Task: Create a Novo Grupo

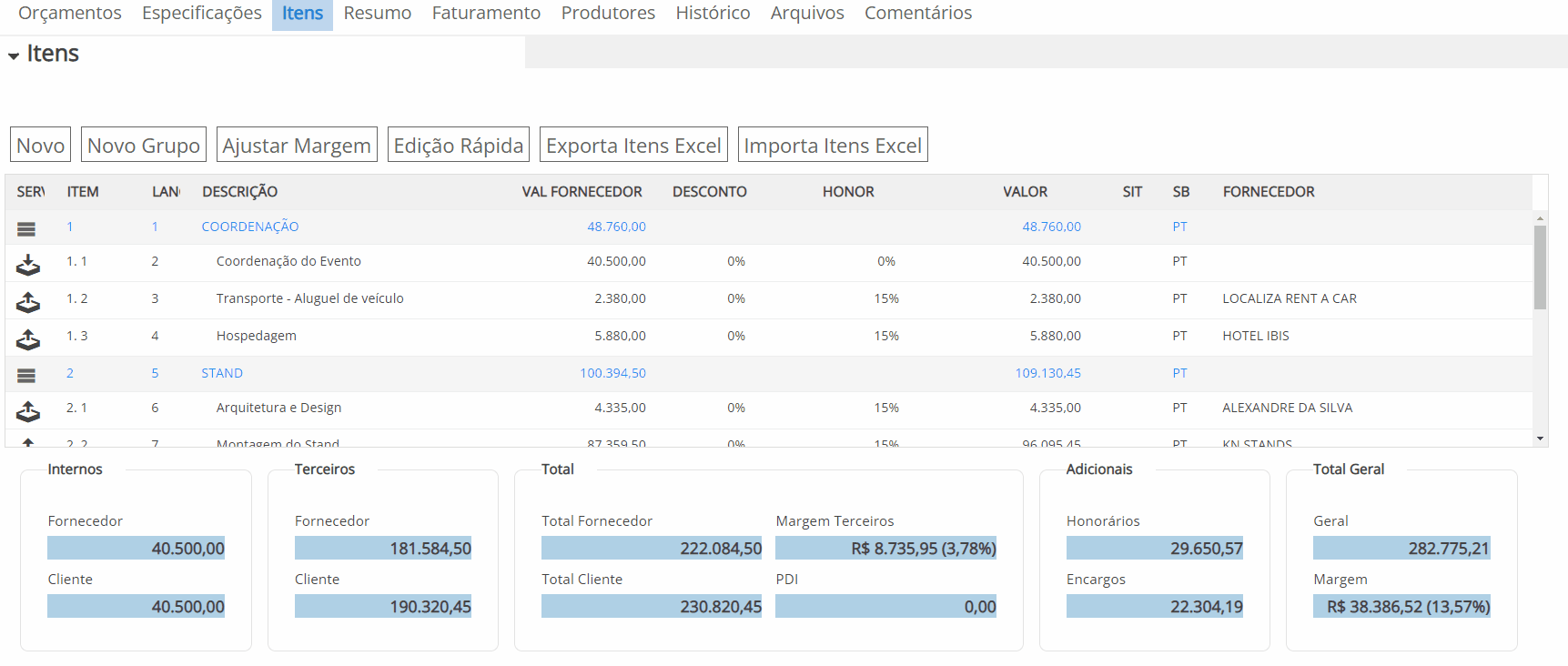Action: pos(144,145)
